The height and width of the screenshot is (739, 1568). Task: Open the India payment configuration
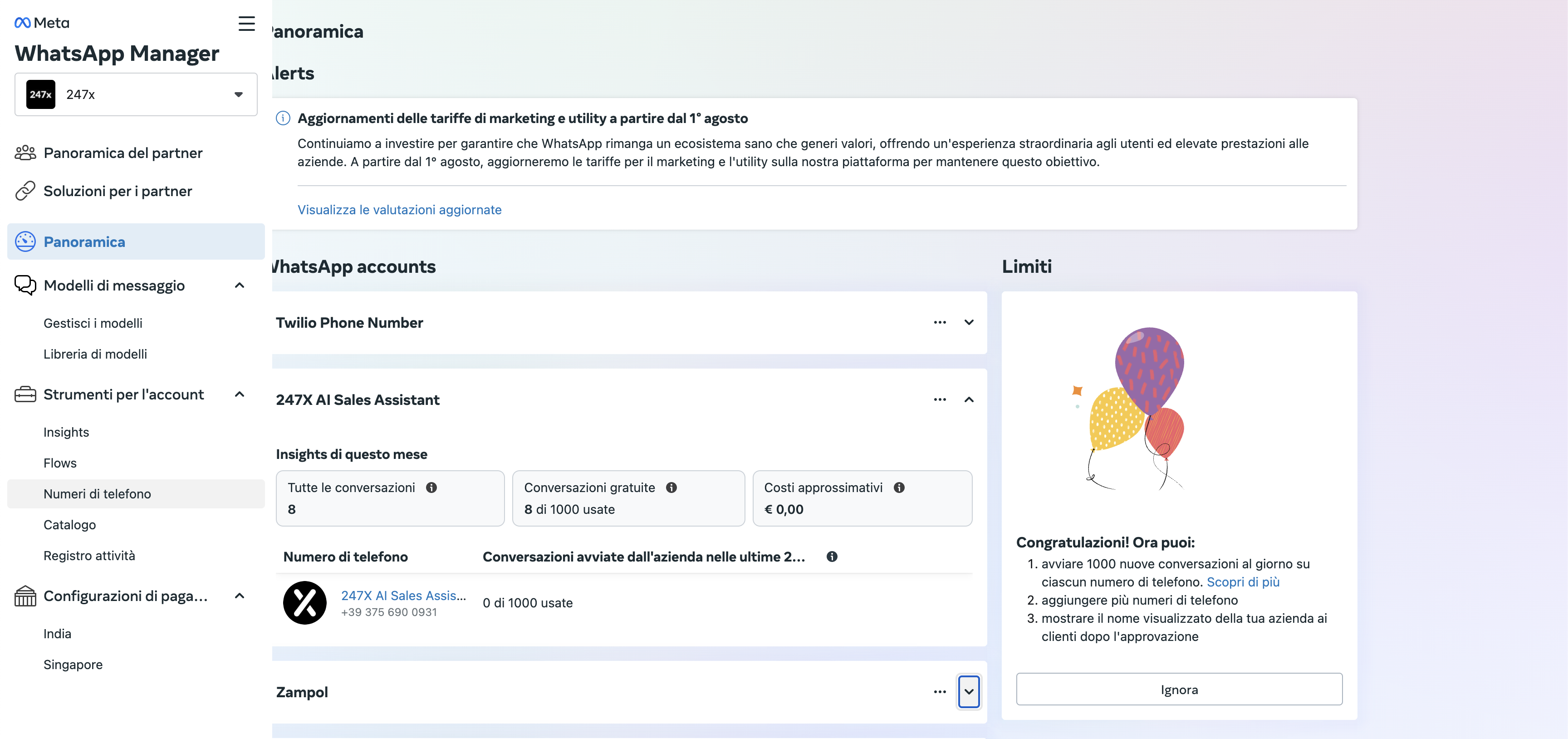[57, 634]
